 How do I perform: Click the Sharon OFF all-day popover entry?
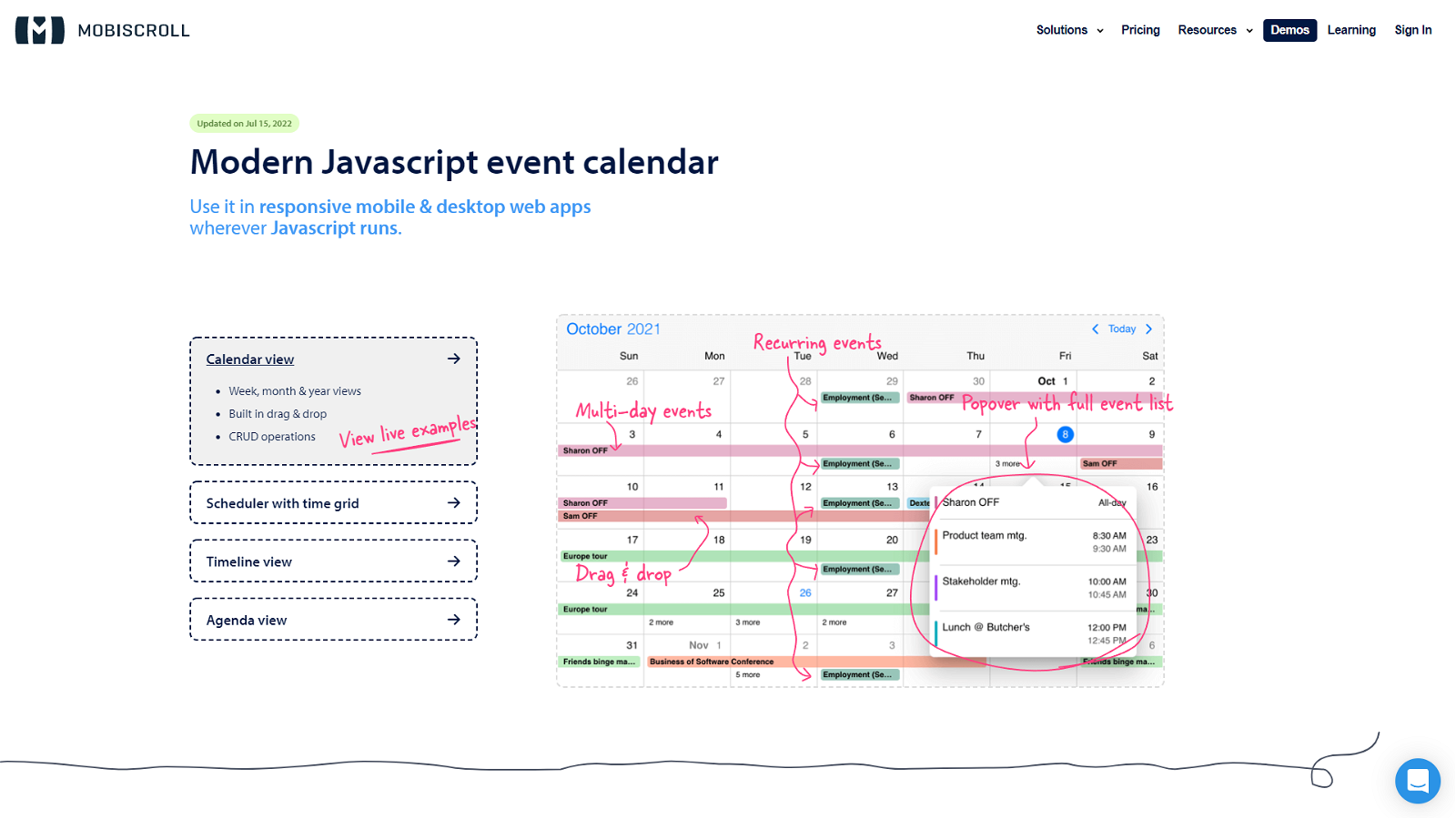click(x=1033, y=502)
